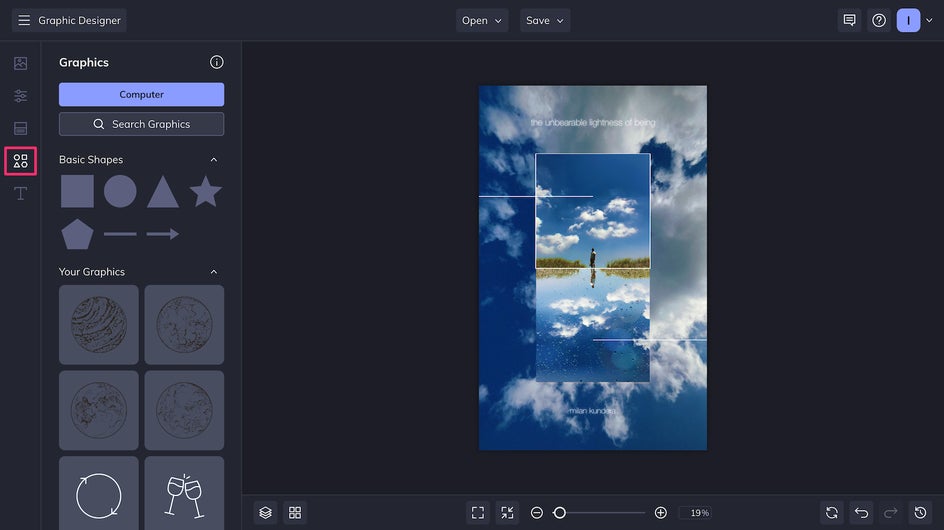This screenshot has width=944, height=530.
Task: Click the reset/refresh icon
Action: click(x=832, y=513)
